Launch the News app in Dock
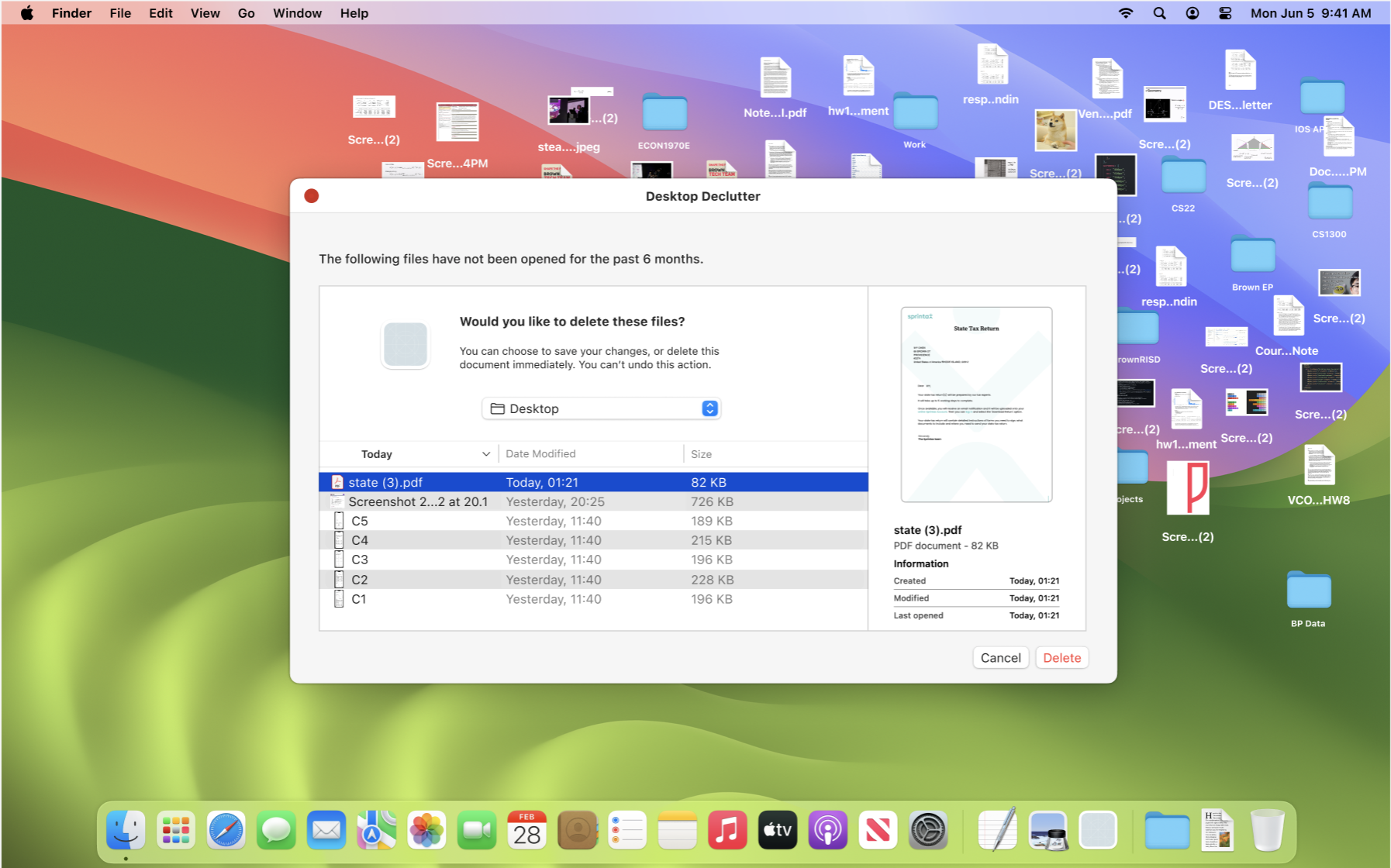The width and height of the screenshot is (1391, 868). click(x=878, y=831)
